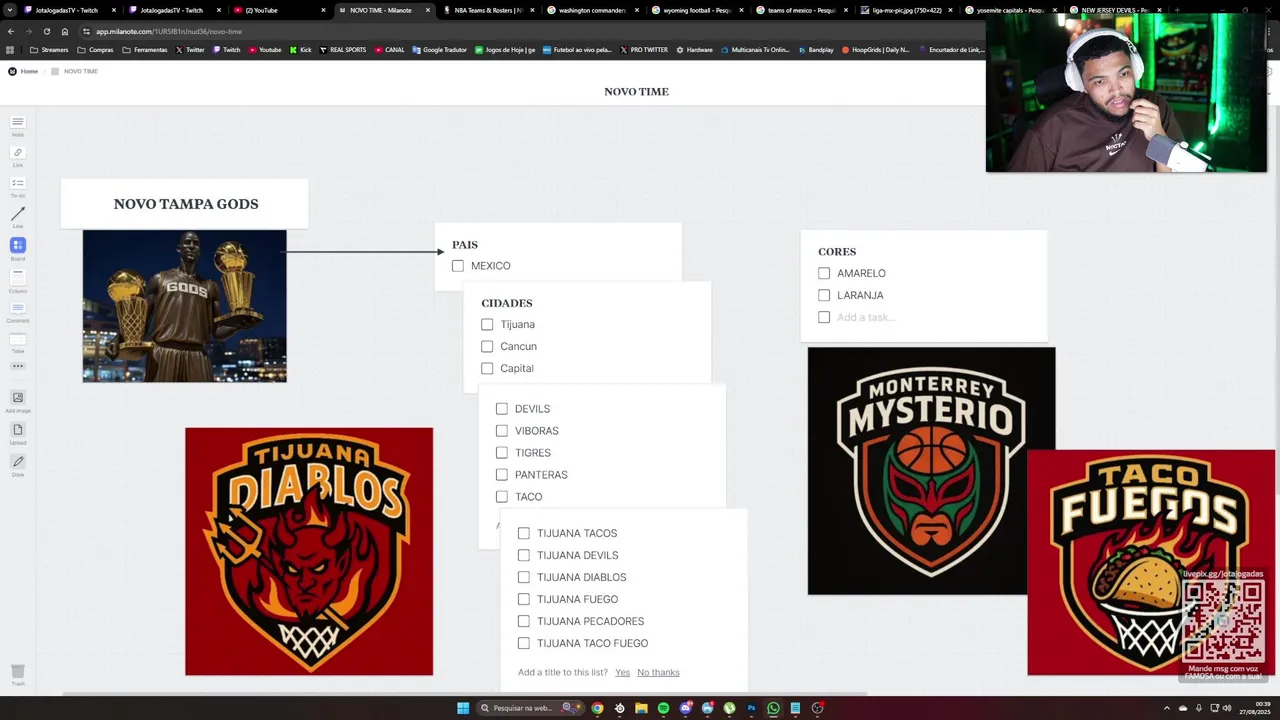Image resolution: width=1280 pixels, height=720 pixels.
Task: Click 'No thanks' for list title
Action: 658,672
